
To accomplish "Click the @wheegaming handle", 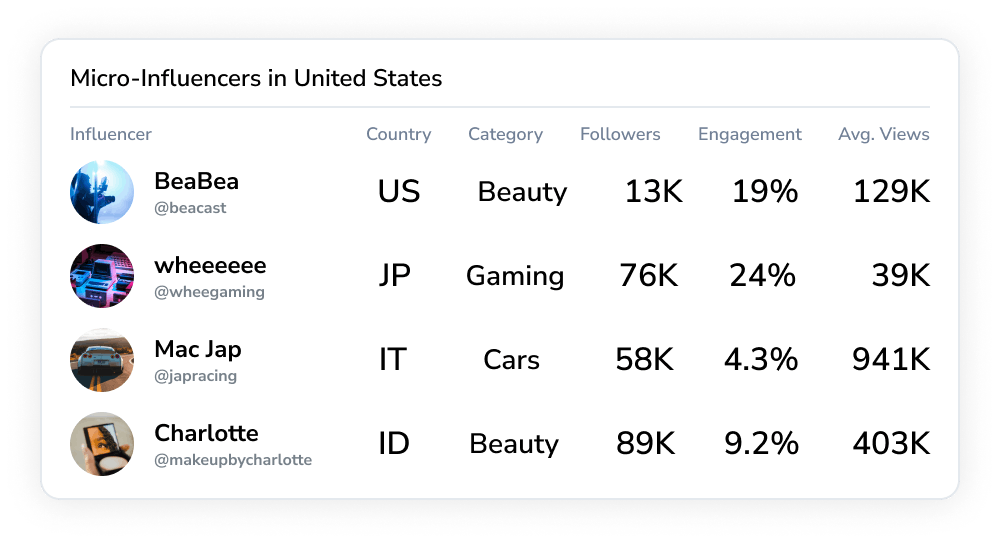I will point(209,292).
